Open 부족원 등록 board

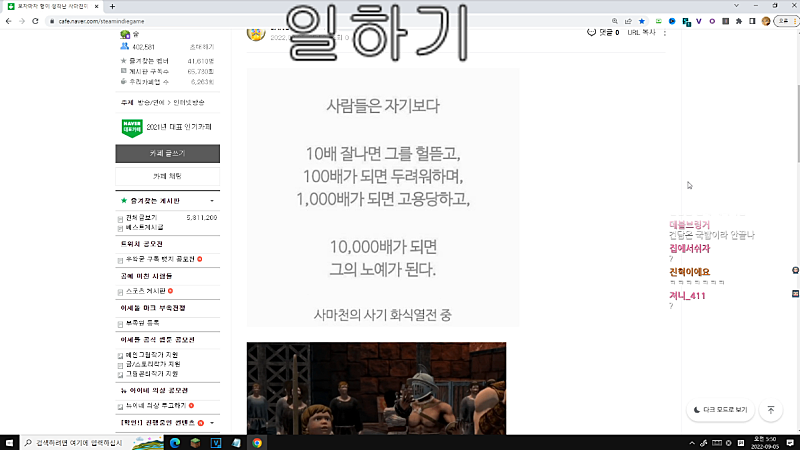142,323
